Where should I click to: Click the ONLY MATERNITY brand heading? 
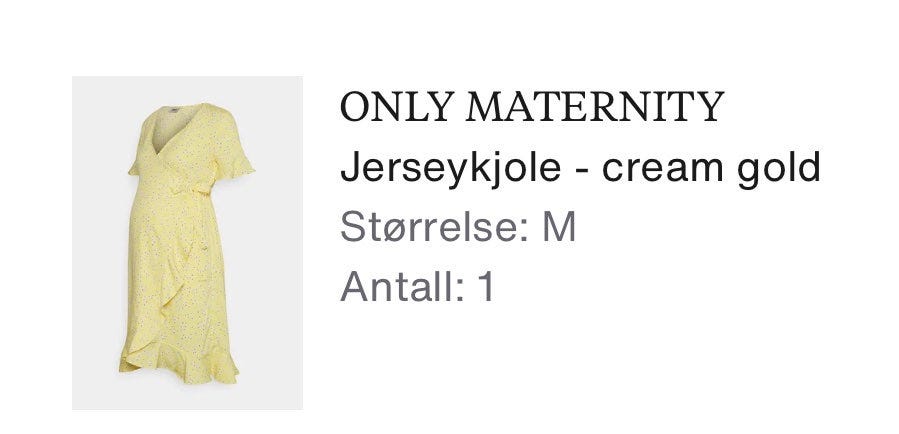pyautogui.click(x=532, y=107)
